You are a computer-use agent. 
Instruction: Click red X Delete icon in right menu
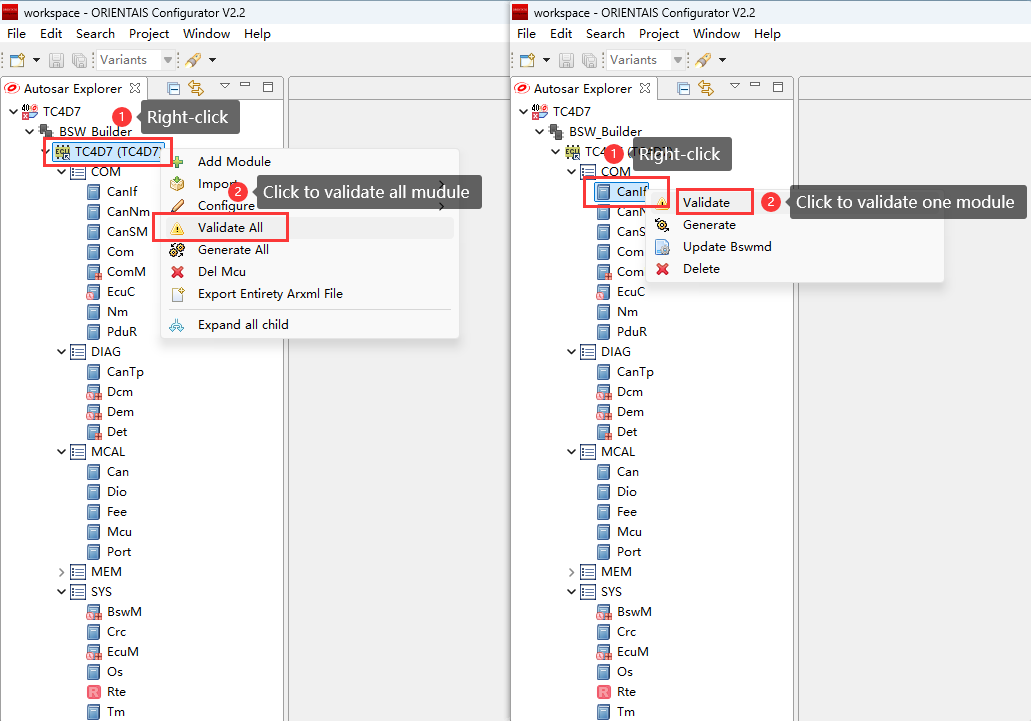pyautogui.click(x=662, y=269)
